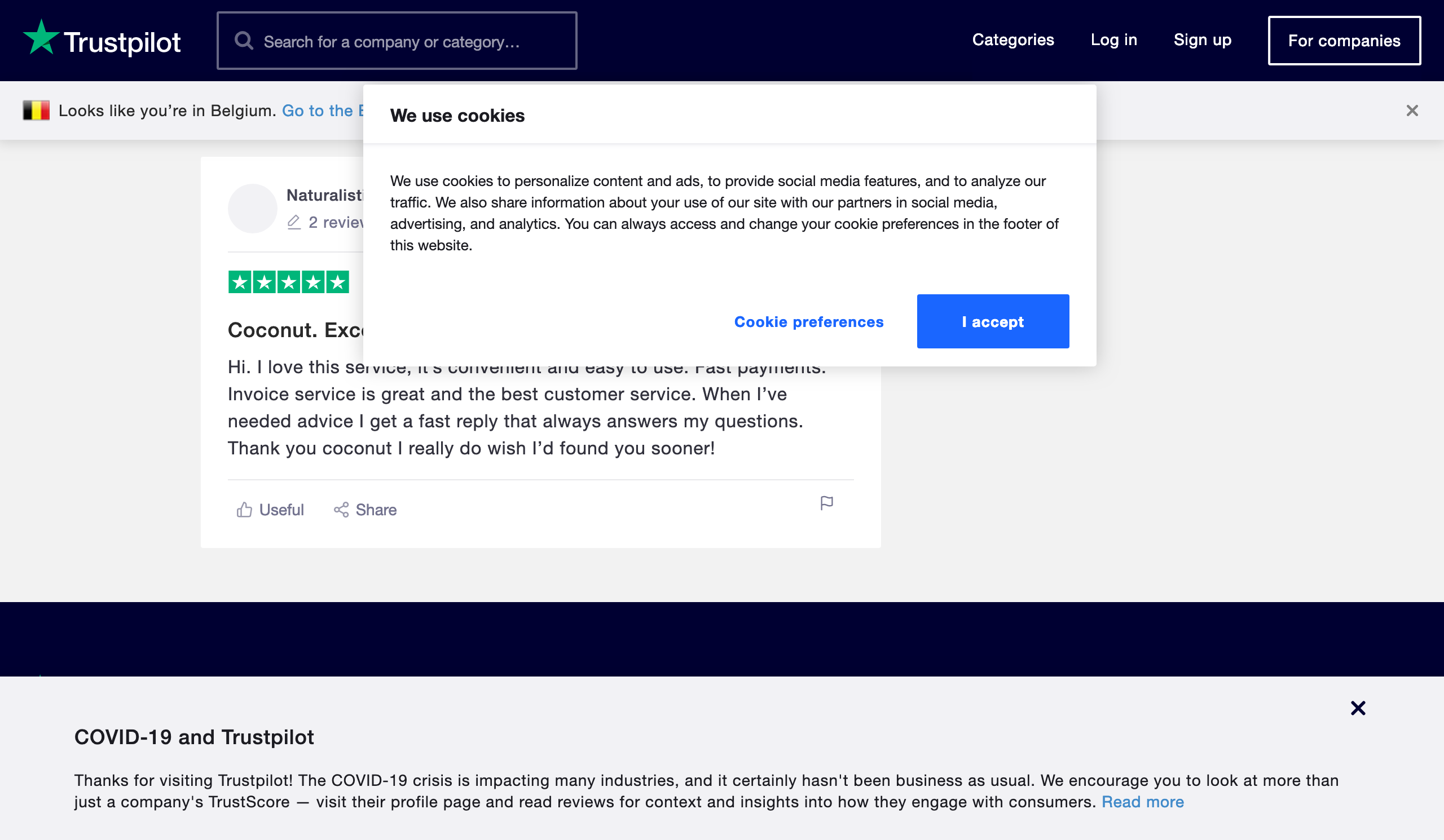Viewport: 1444px width, 840px height.
Task: Follow the Read more link
Action: (x=1142, y=802)
